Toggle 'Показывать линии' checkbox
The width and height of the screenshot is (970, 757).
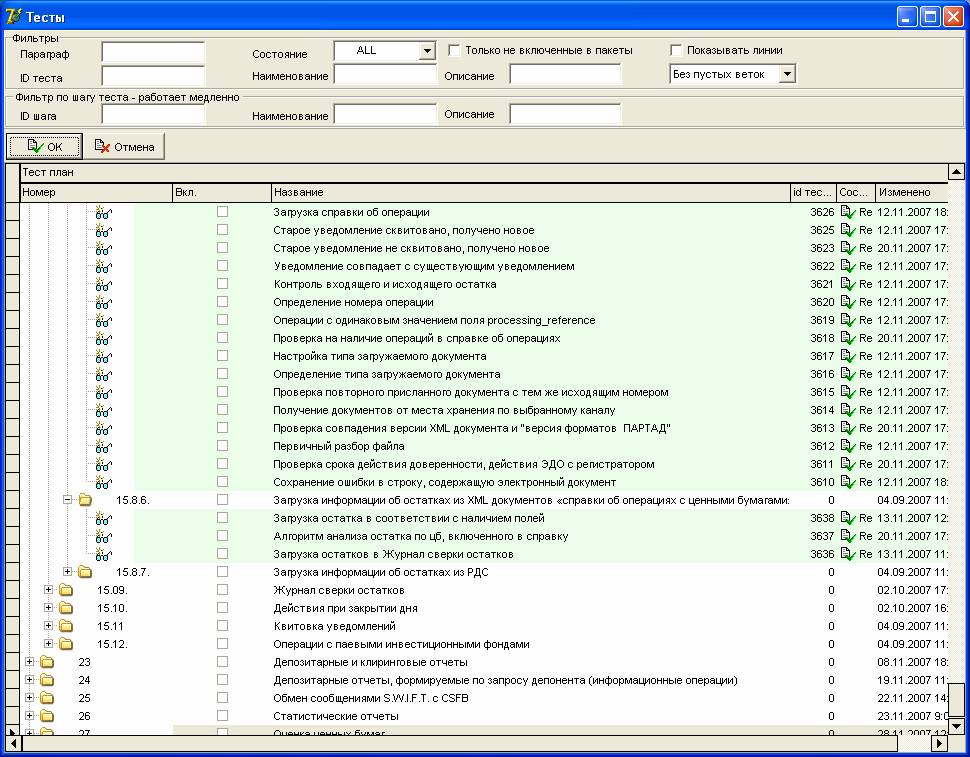[676, 50]
